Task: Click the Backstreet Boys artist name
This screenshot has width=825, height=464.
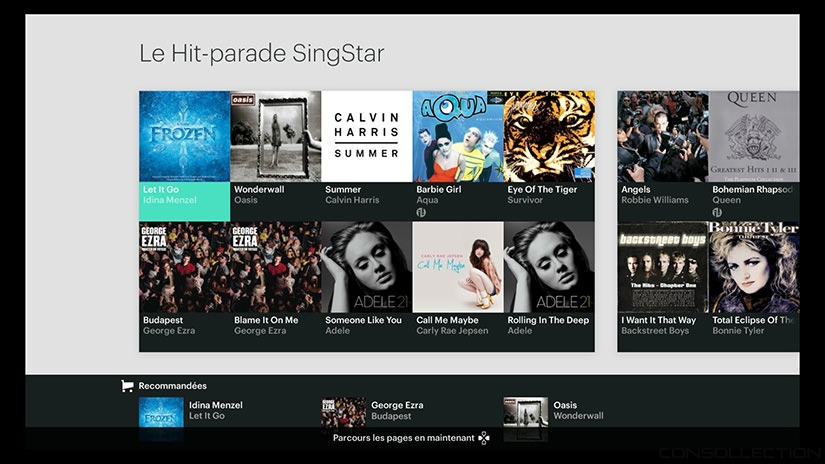Action: click(655, 331)
